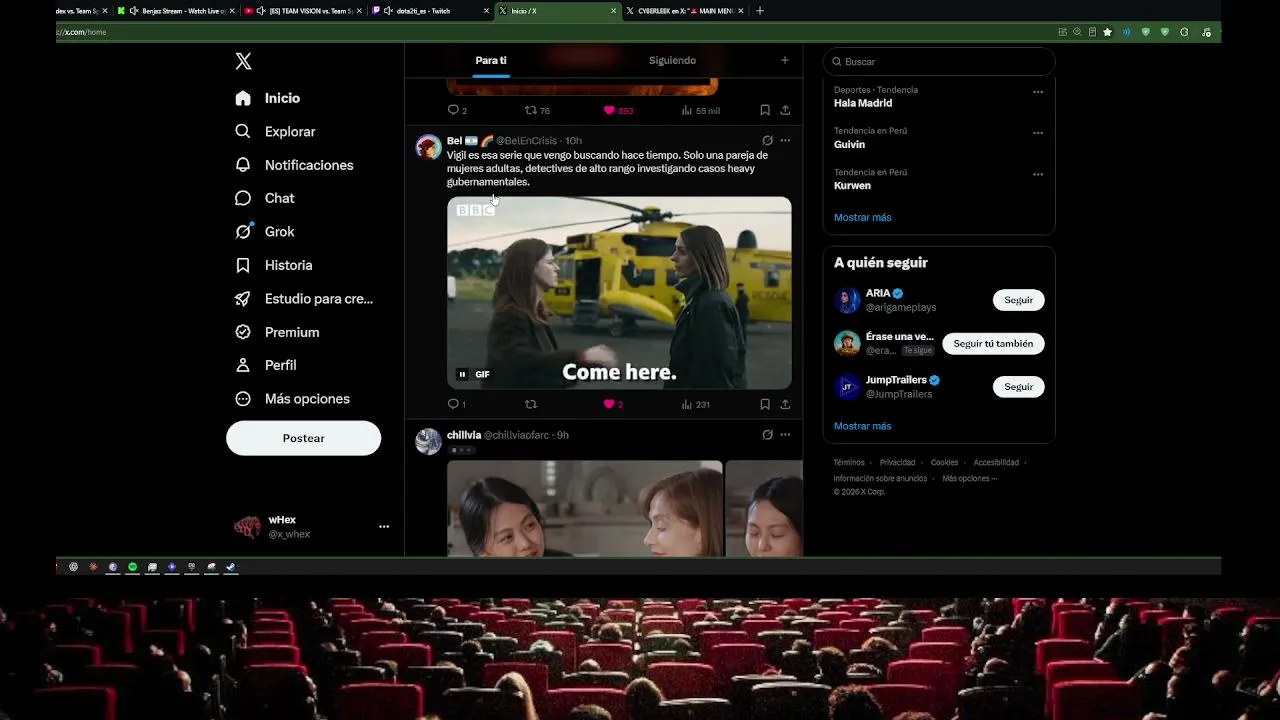
Task: Click the Postear button
Action: [304, 438]
